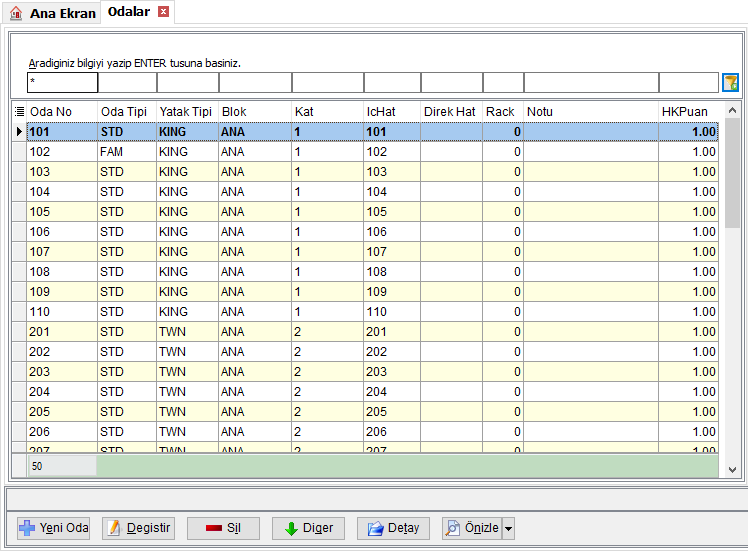Select room 202 Oda No cell
Image resolution: width=748 pixels, height=551 pixels.
point(62,352)
